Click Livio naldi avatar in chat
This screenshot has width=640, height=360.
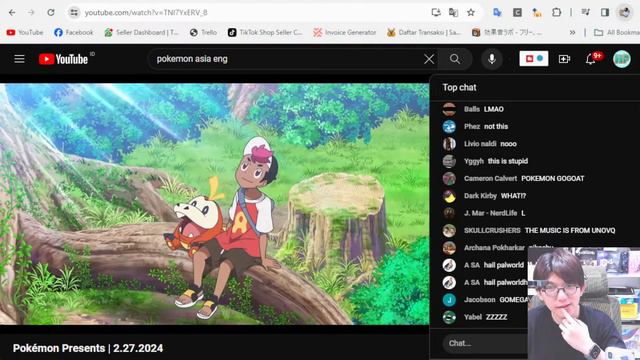pyautogui.click(x=449, y=144)
